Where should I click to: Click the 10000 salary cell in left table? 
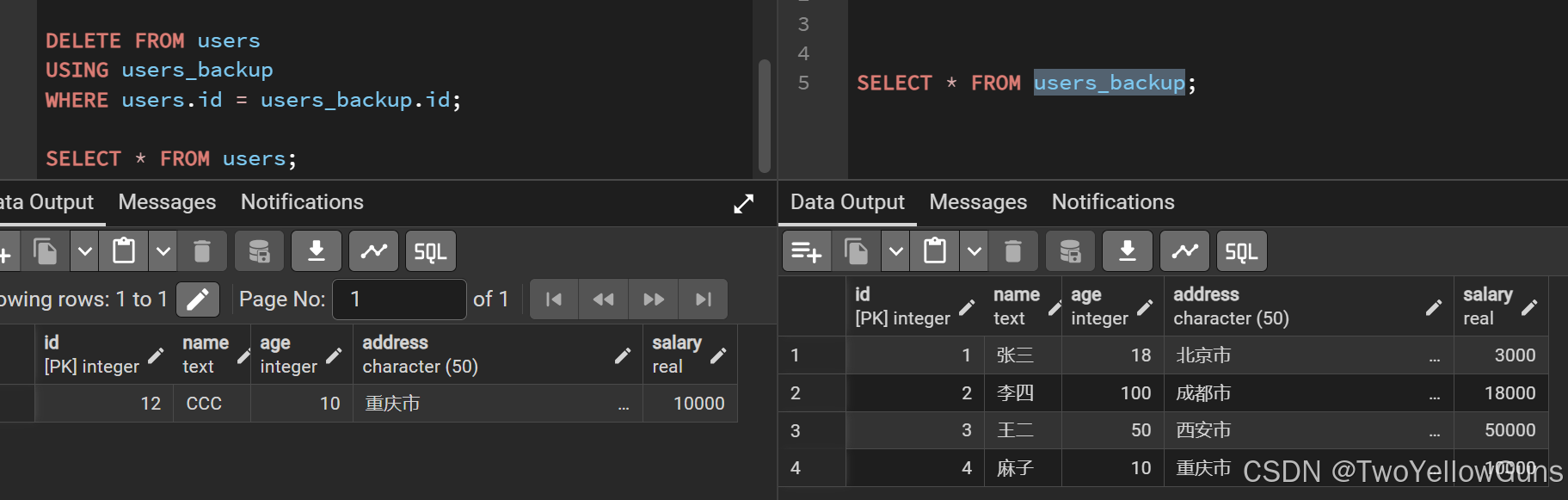click(x=690, y=404)
